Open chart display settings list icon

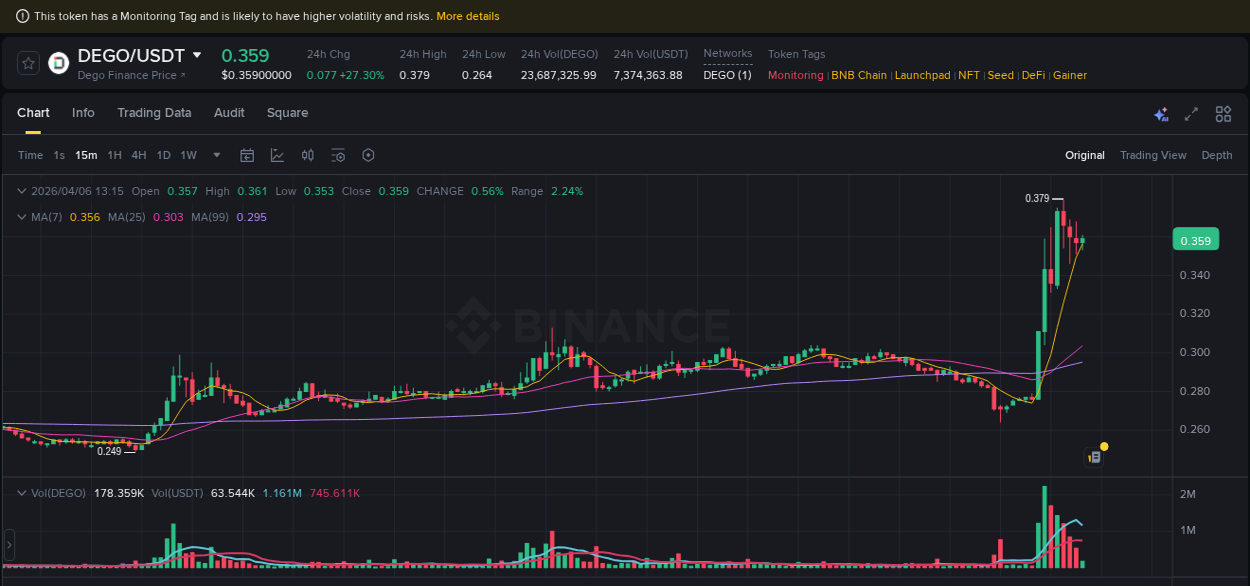338,155
